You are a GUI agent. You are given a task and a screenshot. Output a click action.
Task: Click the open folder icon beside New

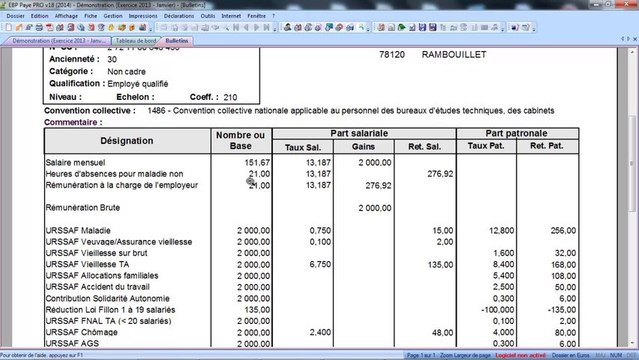click(x=19, y=27)
